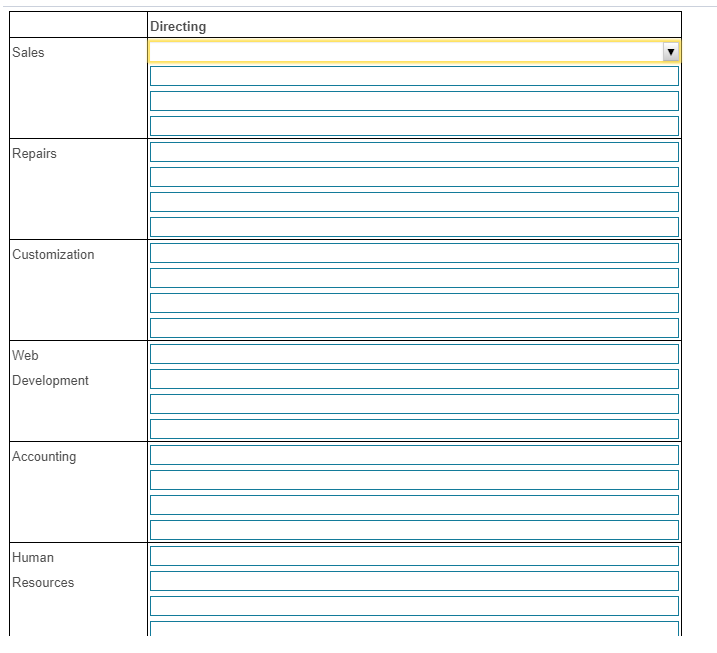Open the dropdown arrow in Sales' first field
717x653 pixels.
point(670,52)
